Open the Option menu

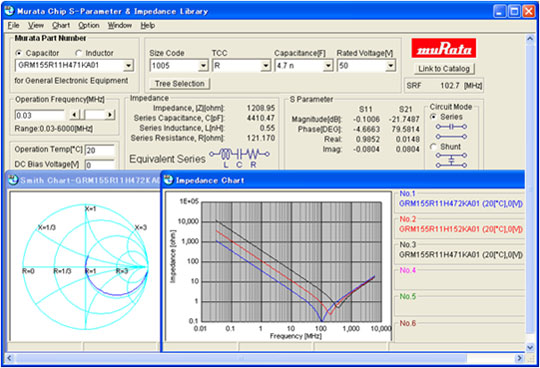click(89, 25)
